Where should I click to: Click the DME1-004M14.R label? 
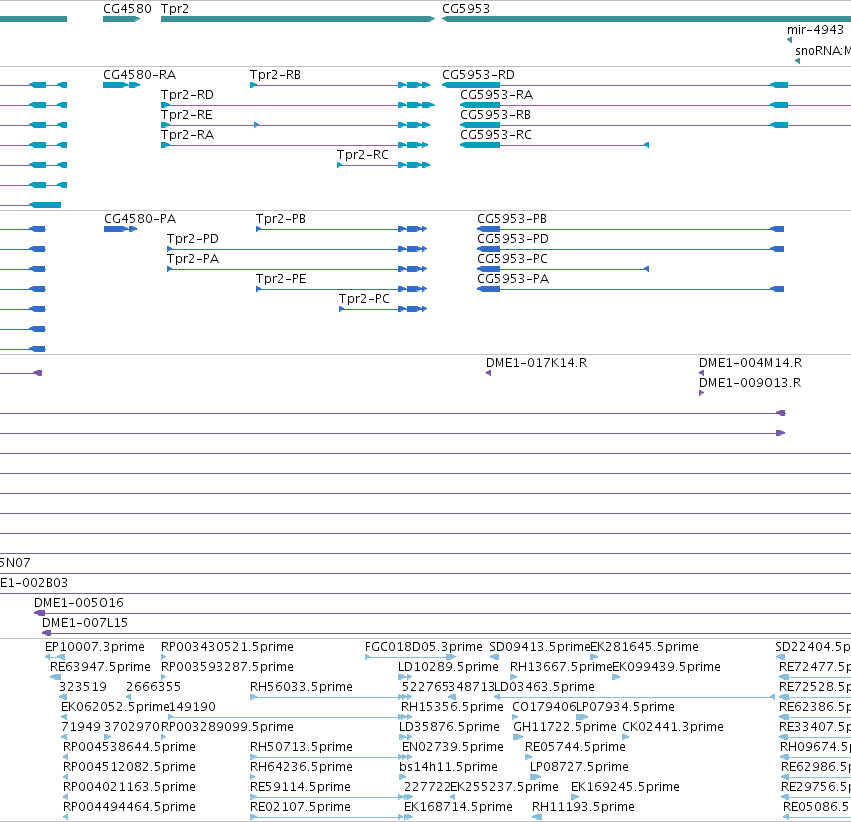tap(750, 362)
